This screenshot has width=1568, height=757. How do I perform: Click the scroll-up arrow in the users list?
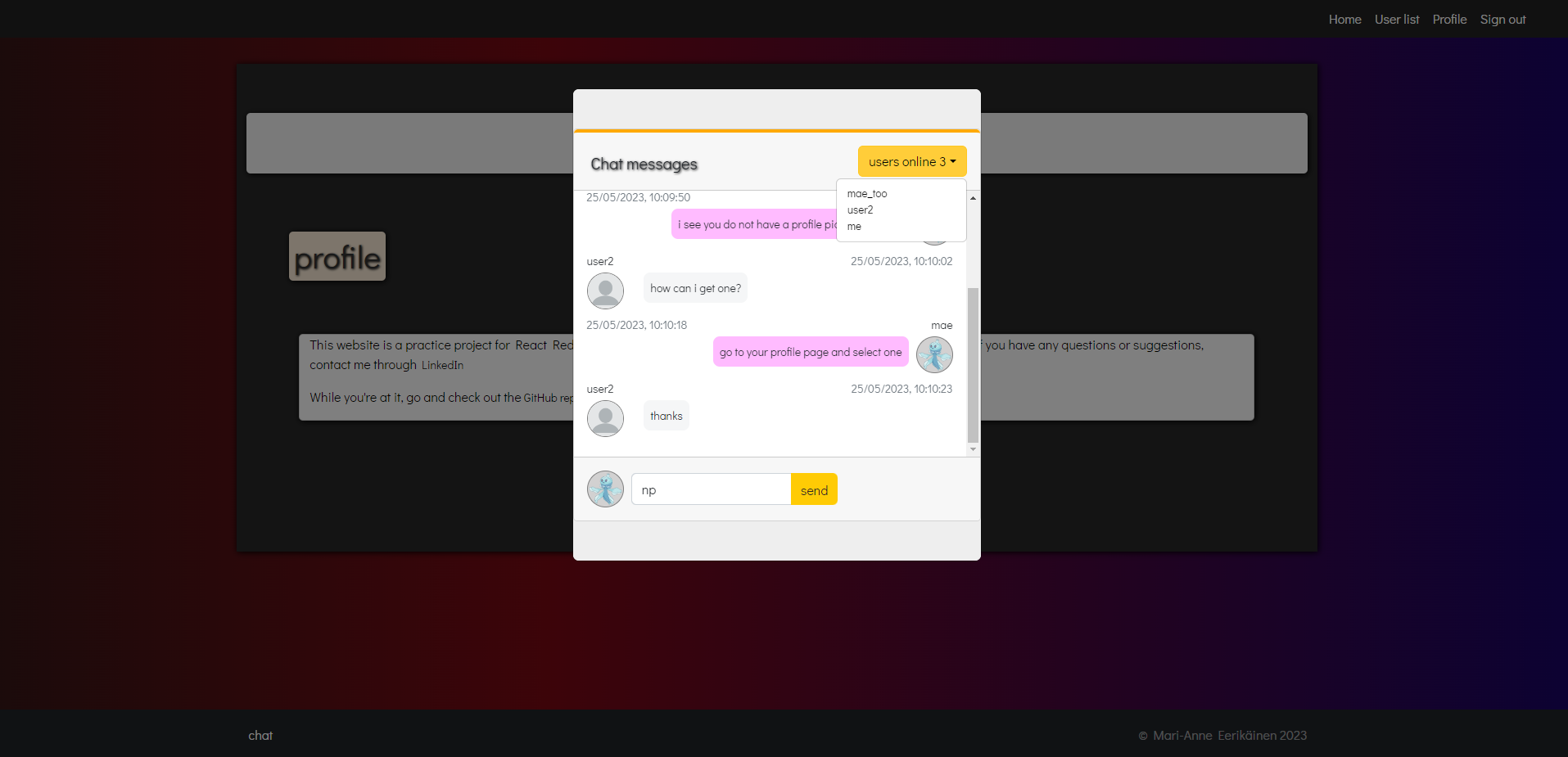coord(973,196)
